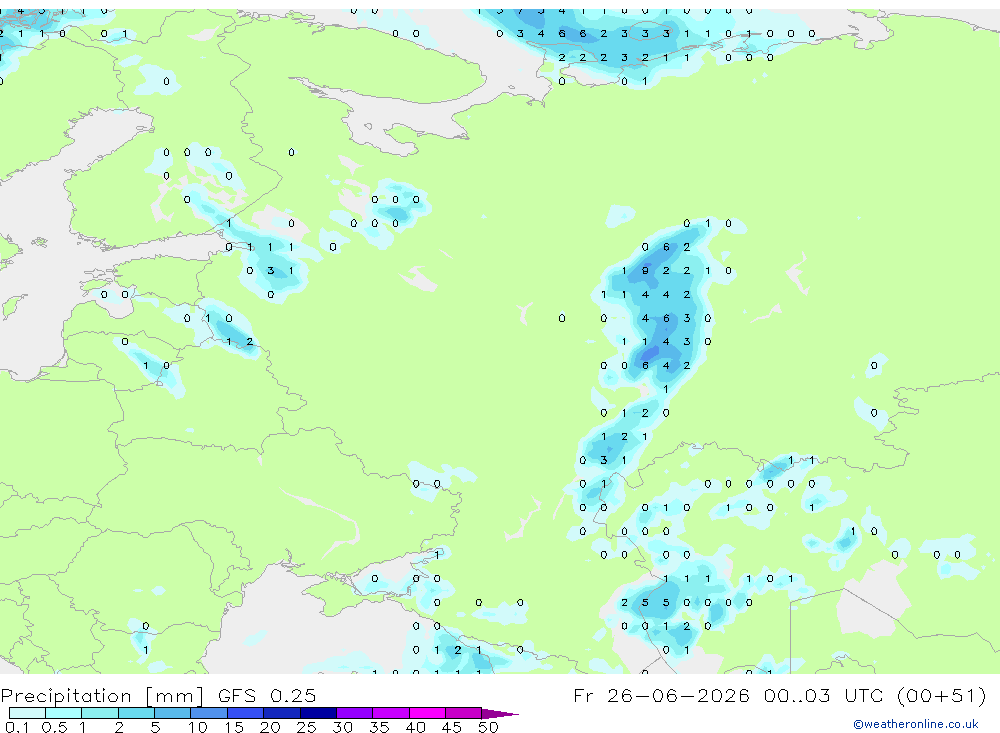Click the 45–50 mm legend color swatch
Image resolution: width=1000 pixels, height=733 pixels.
pos(464,713)
